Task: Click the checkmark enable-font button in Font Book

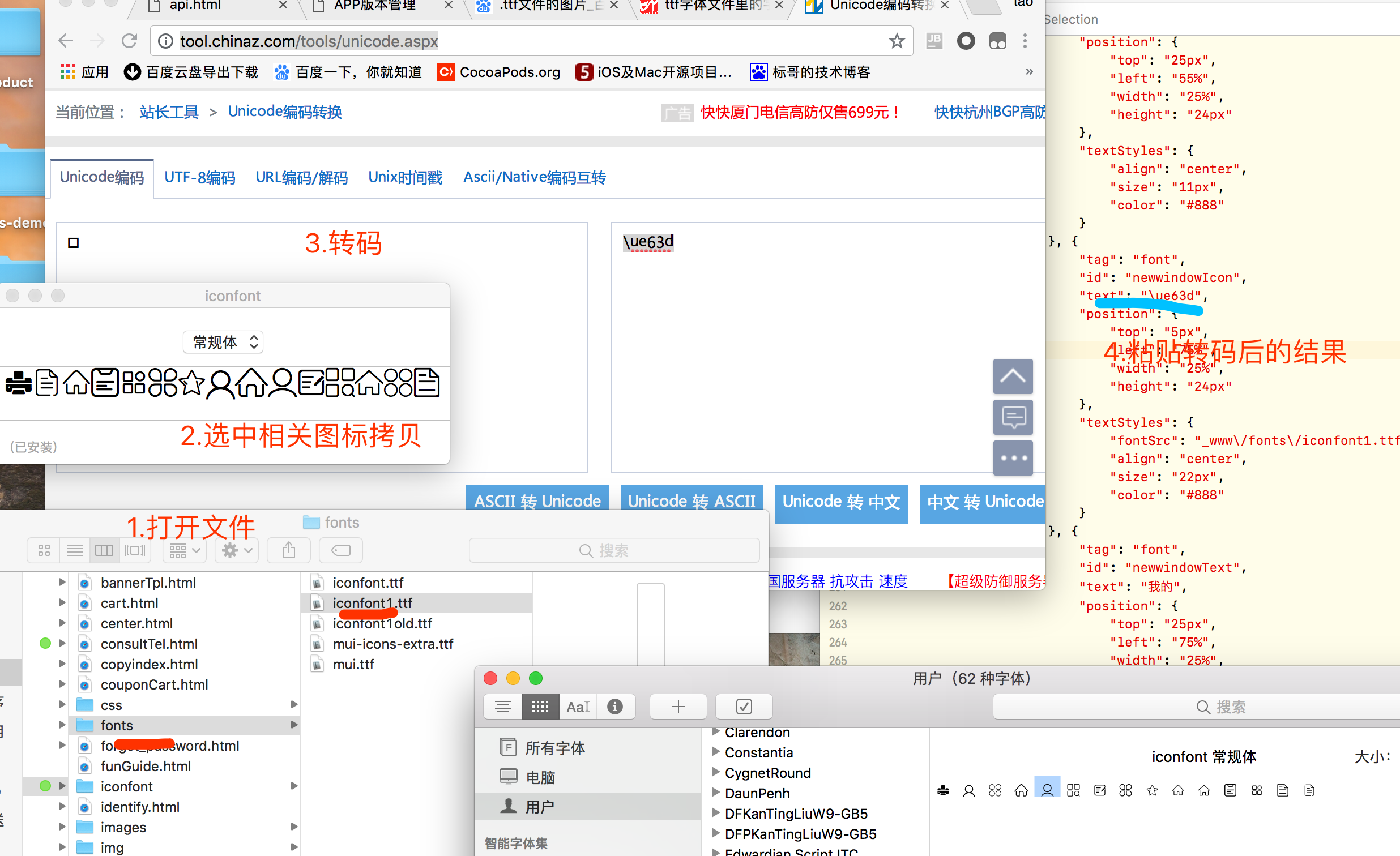Action: 744,707
